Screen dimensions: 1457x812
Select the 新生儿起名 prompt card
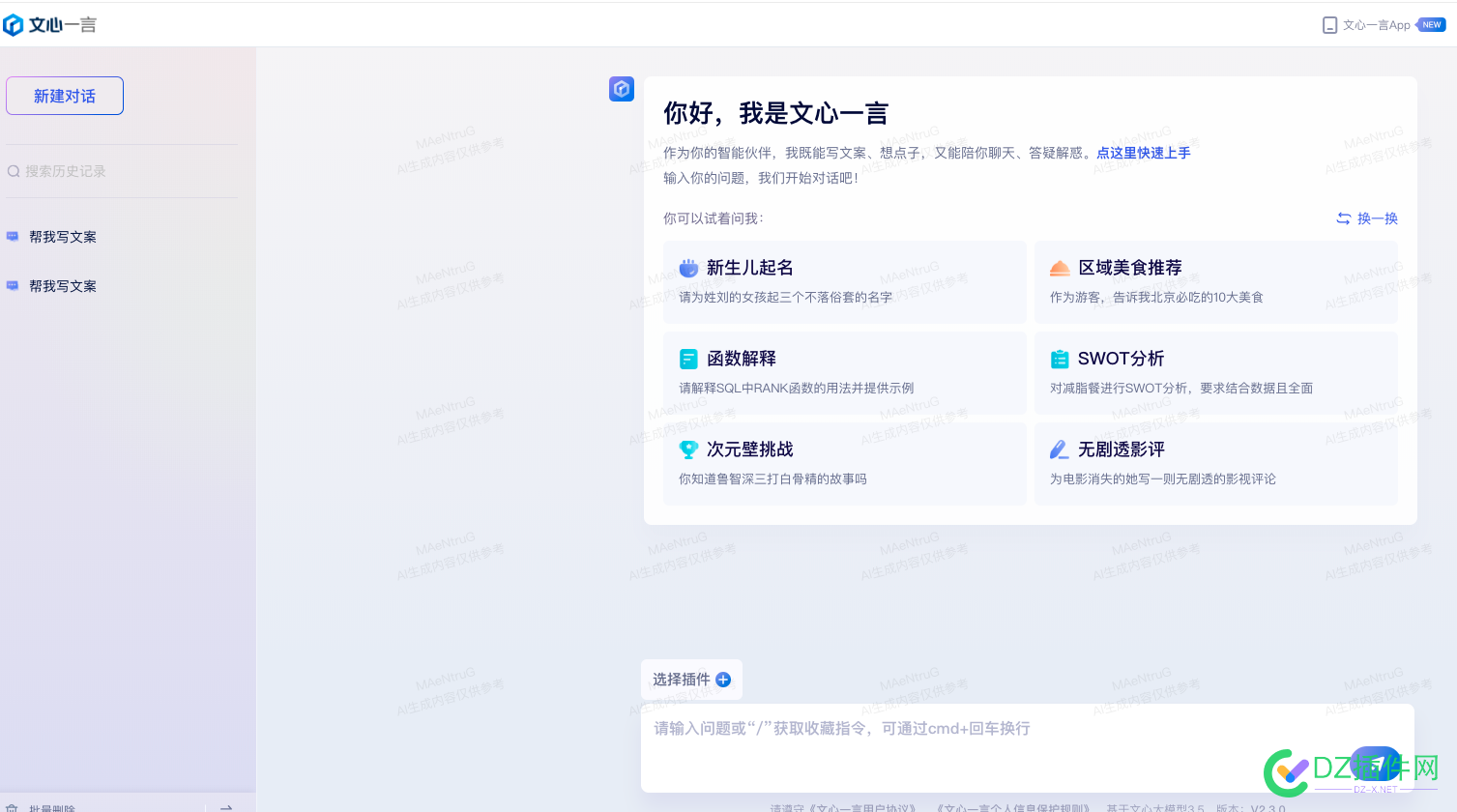click(845, 282)
